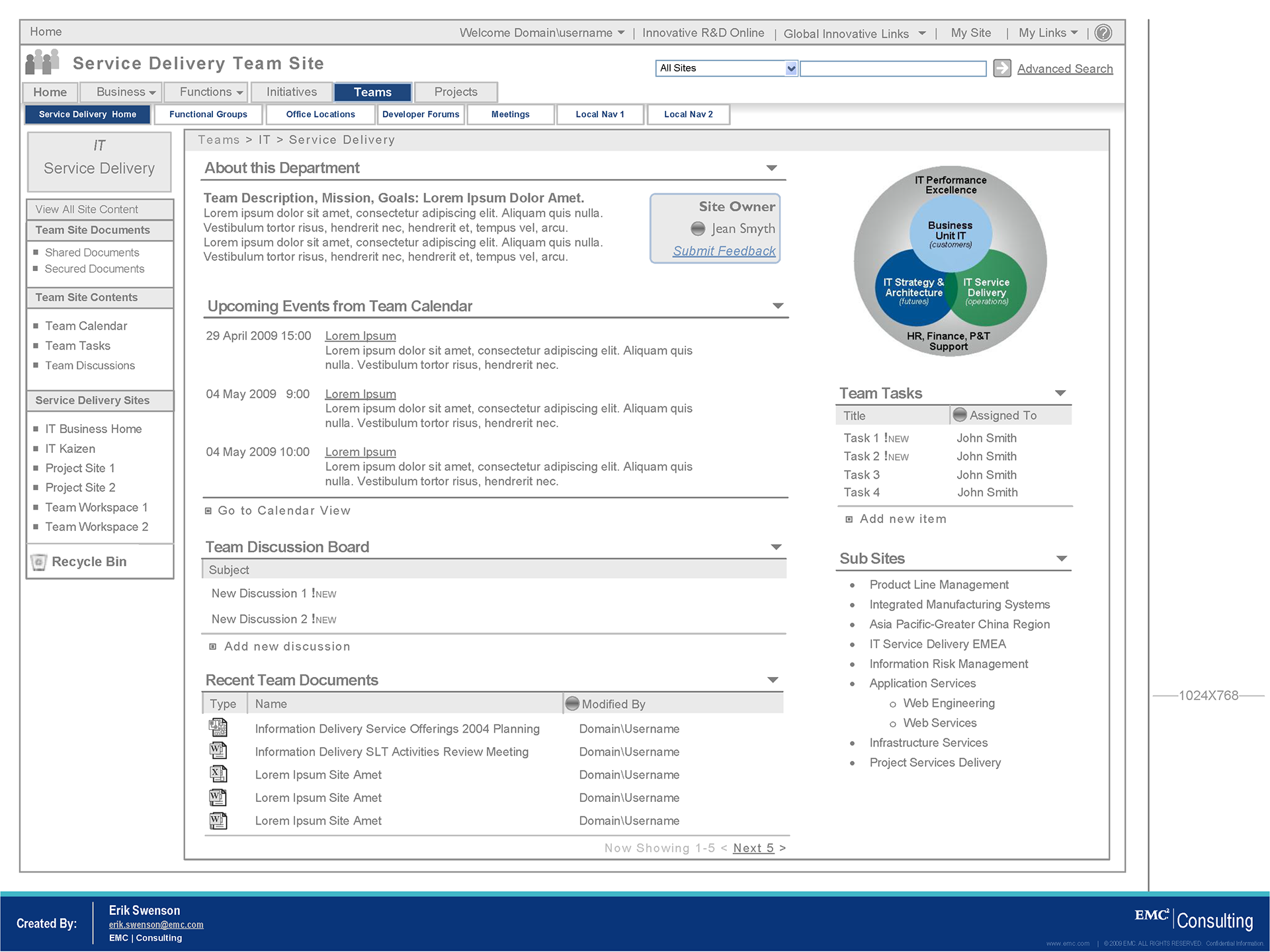1270x952 pixels.
Task: Collapse the About this Department section arrow
Action: [771, 168]
